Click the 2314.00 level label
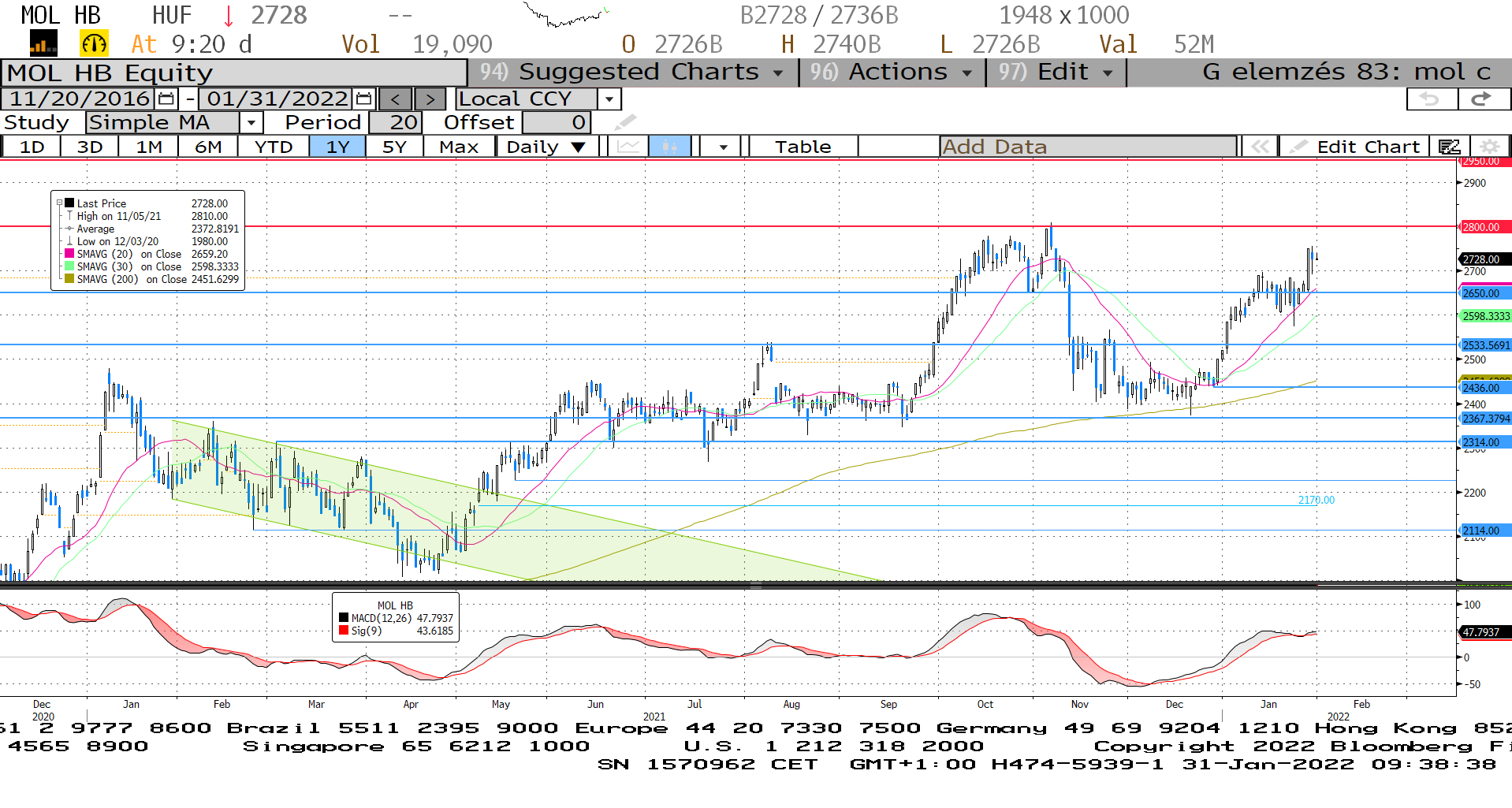Screen dimensions: 1512x808 (1485, 442)
